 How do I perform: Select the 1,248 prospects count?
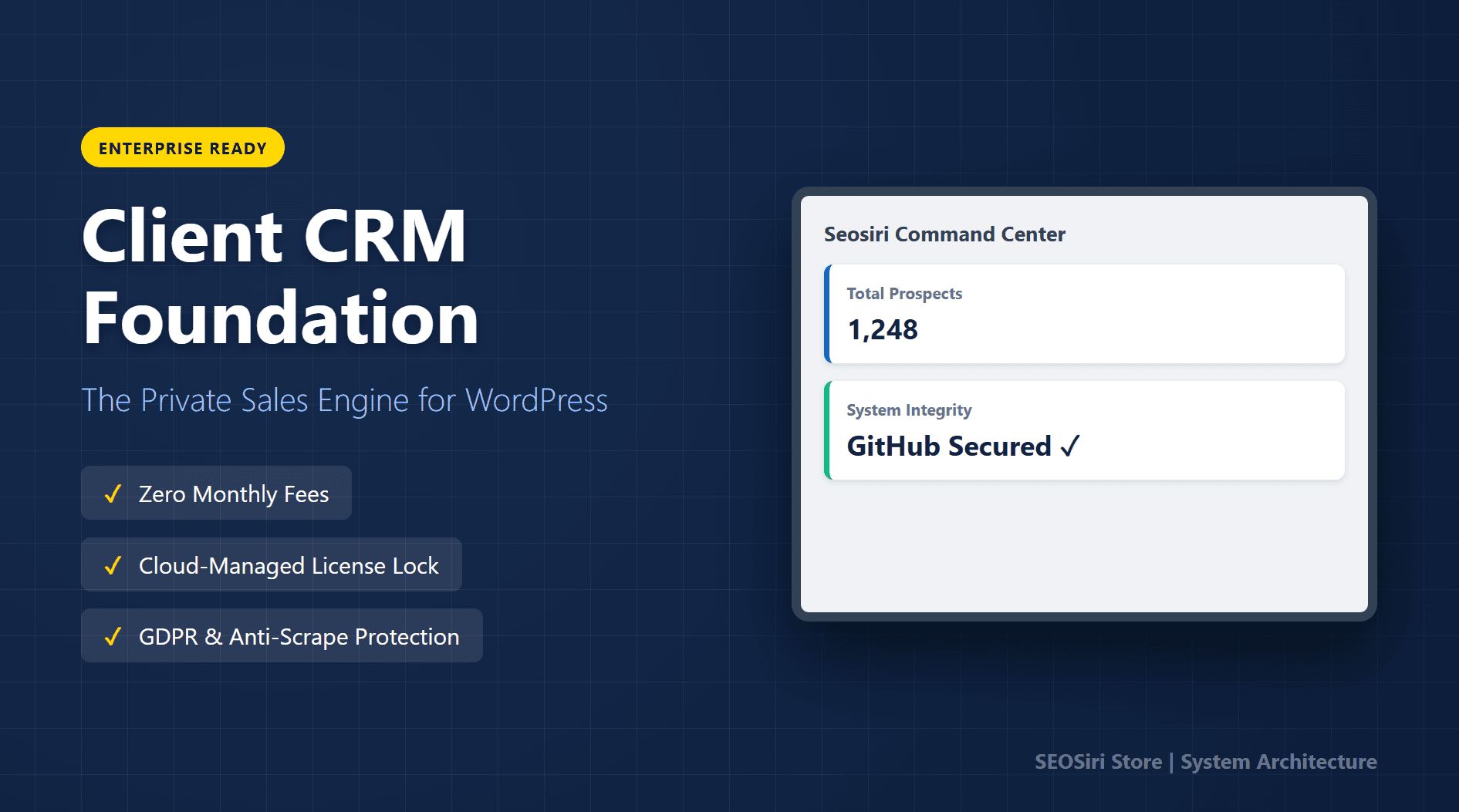click(x=883, y=329)
